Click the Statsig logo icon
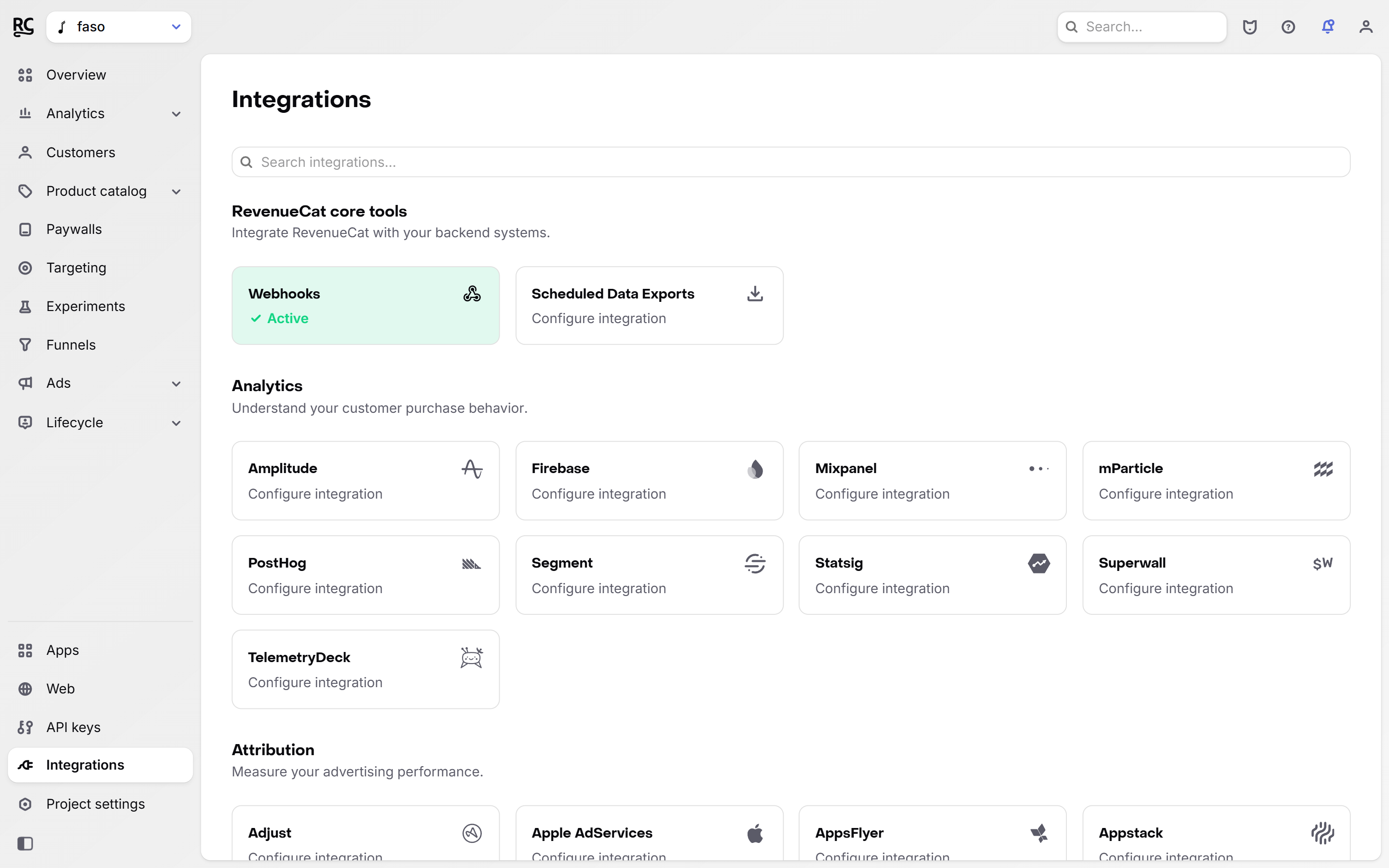Screen dimensions: 1389x868 [x=1039, y=563]
